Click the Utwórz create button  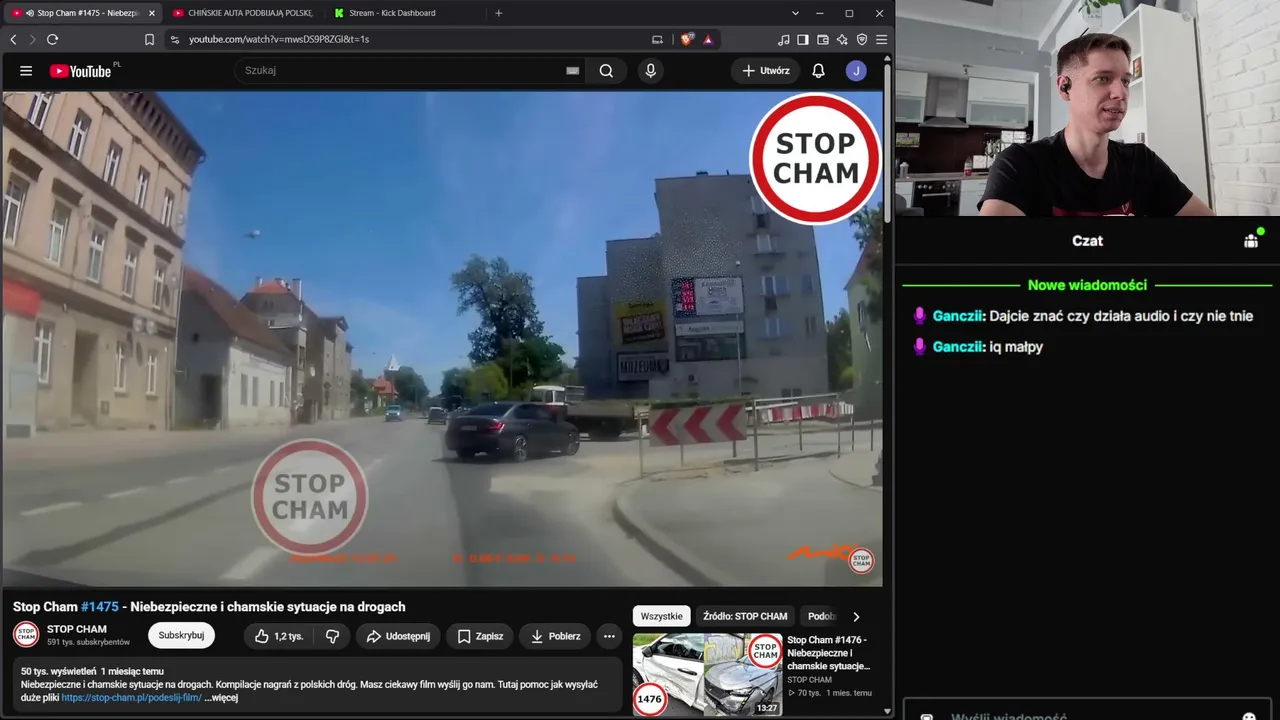pos(766,71)
